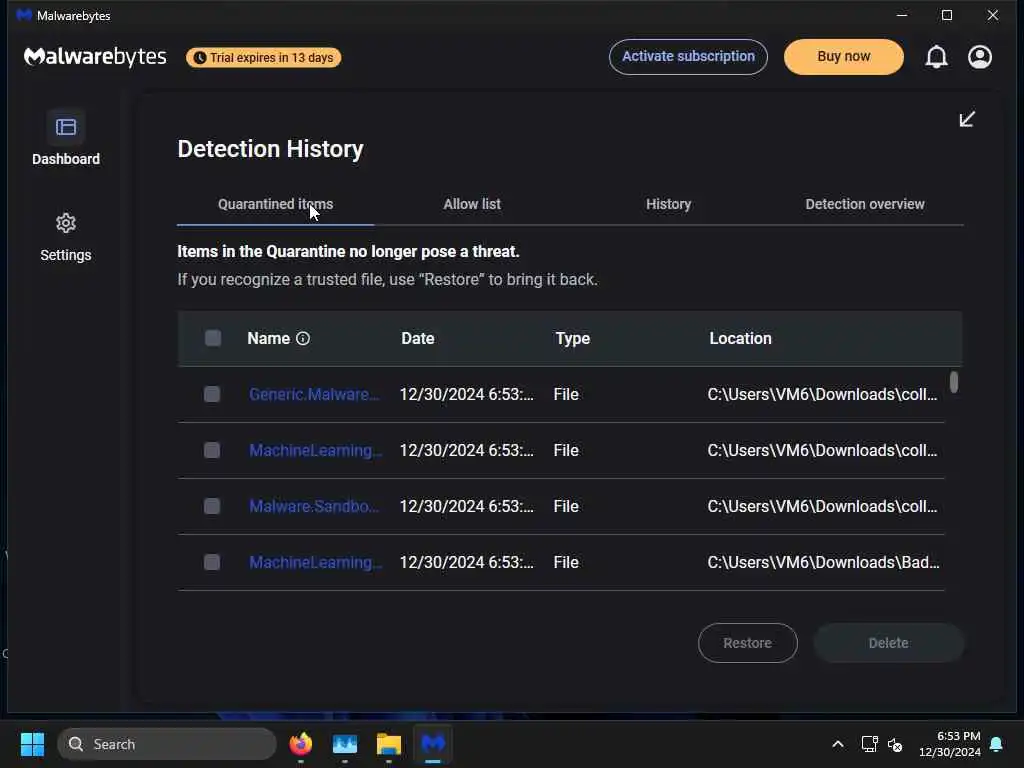Click the Location column header
Screen dimensions: 1024x768
[741, 338]
